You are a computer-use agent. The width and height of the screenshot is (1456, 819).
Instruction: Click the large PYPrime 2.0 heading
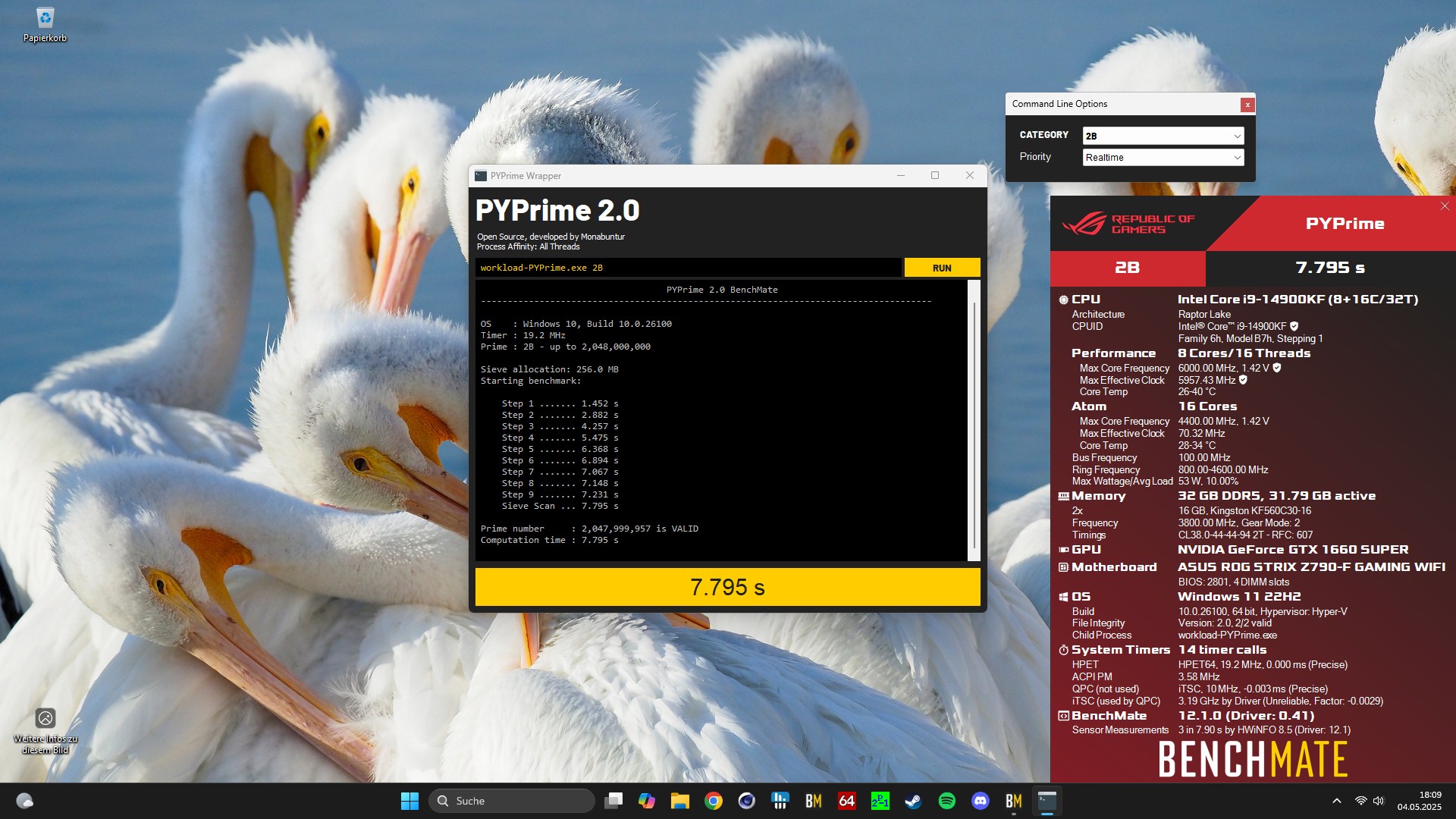click(x=557, y=210)
